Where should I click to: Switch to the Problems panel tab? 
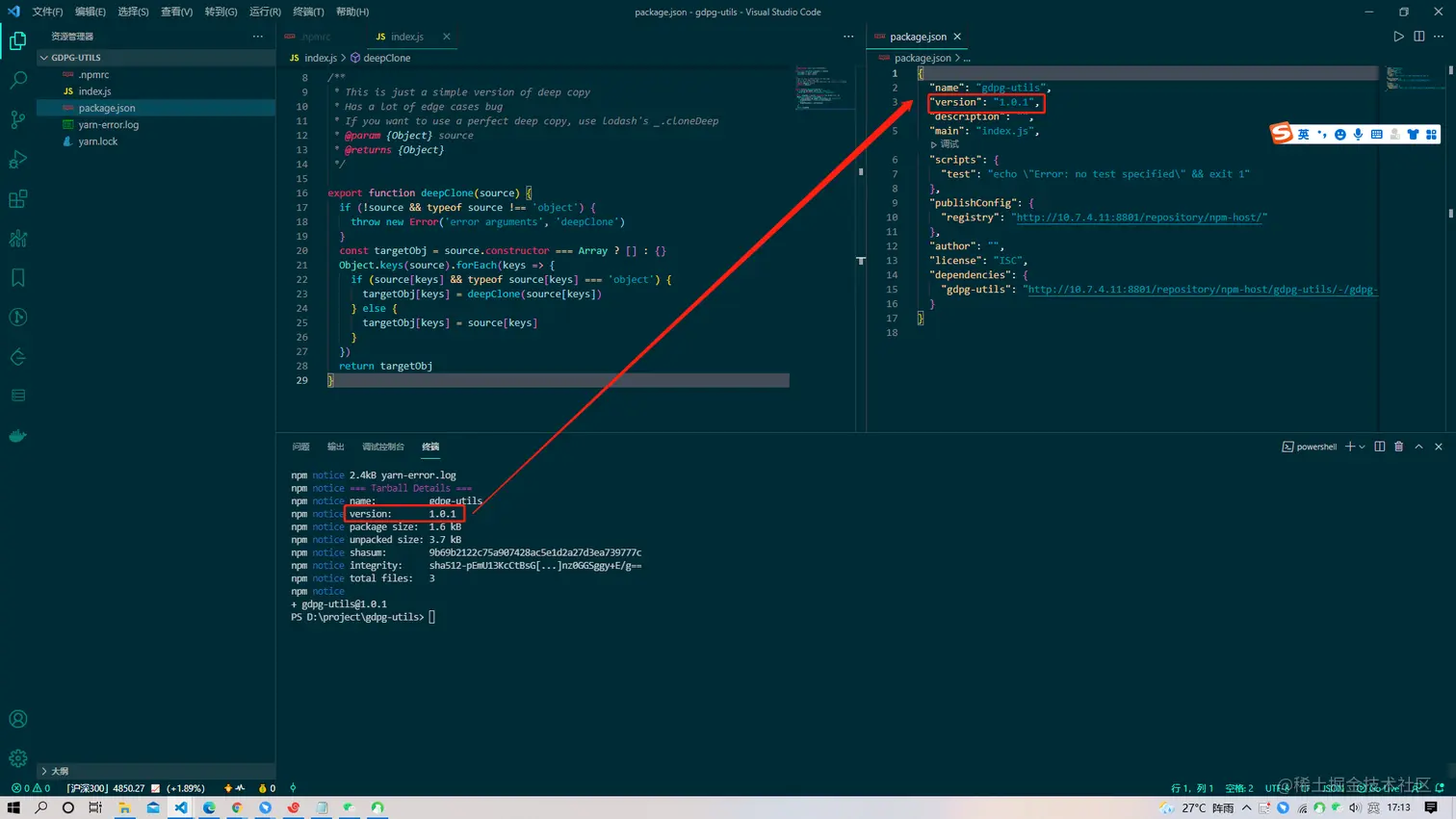pyautogui.click(x=300, y=447)
